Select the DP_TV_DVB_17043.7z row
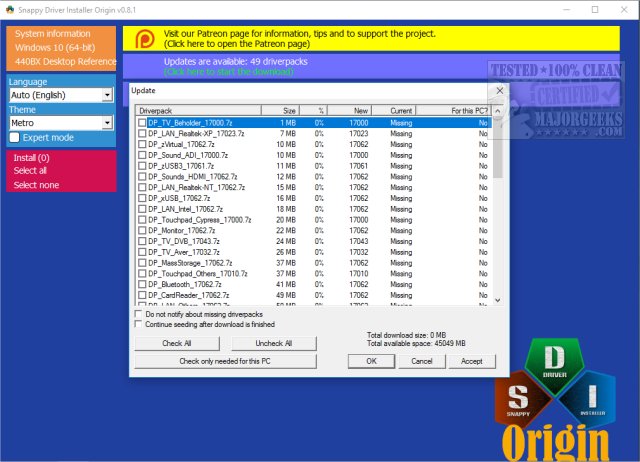This screenshot has height=462, width=640. pyautogui.click(x=313, y=241)
